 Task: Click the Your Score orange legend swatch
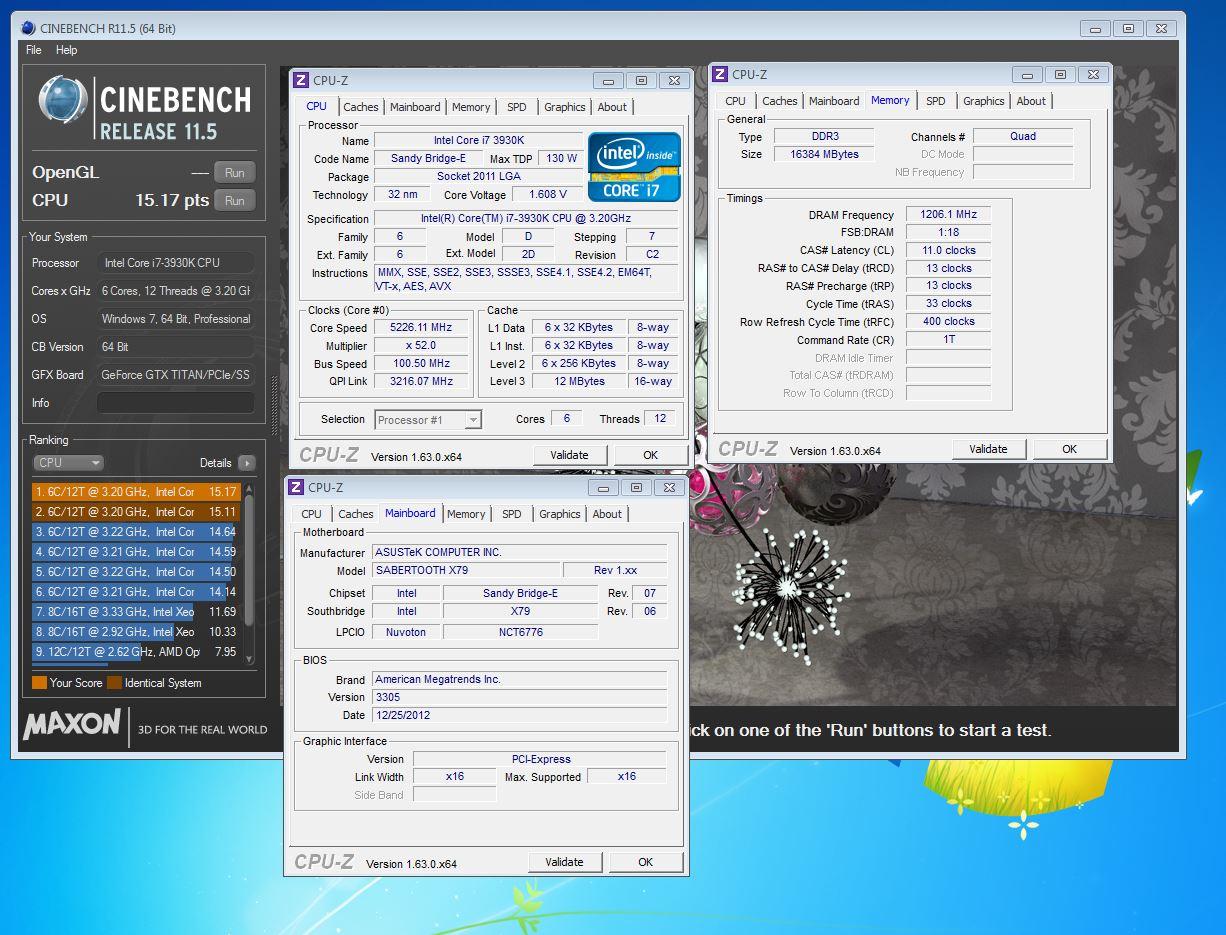click(x=39, y=683)
